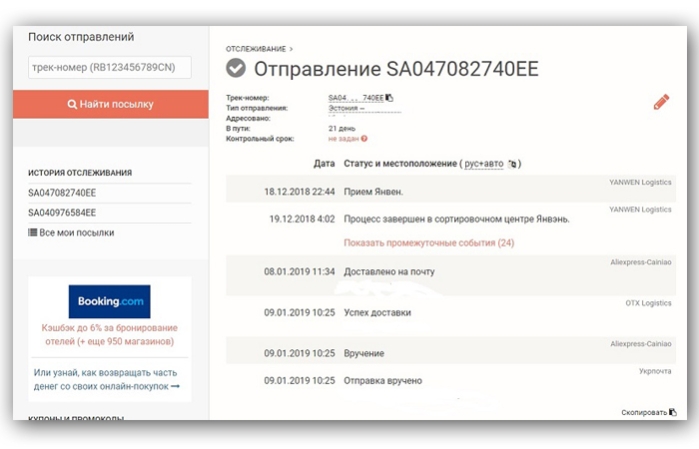
Task: Click YANWEN Logistics label above Прием Янвен
Action: pyautogui.click(x=640, y=182)
